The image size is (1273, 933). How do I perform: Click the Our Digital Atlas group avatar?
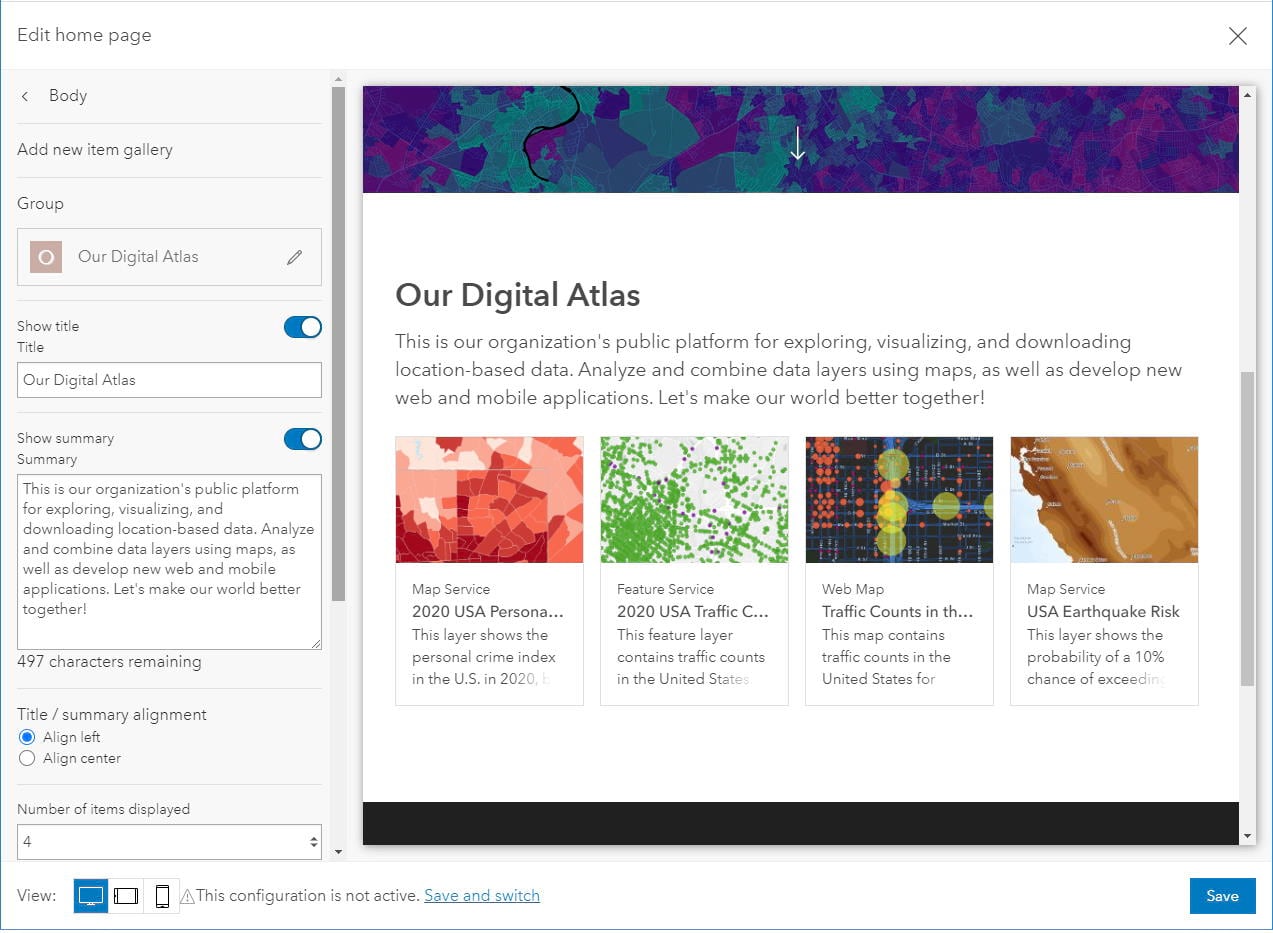[45, 257]
